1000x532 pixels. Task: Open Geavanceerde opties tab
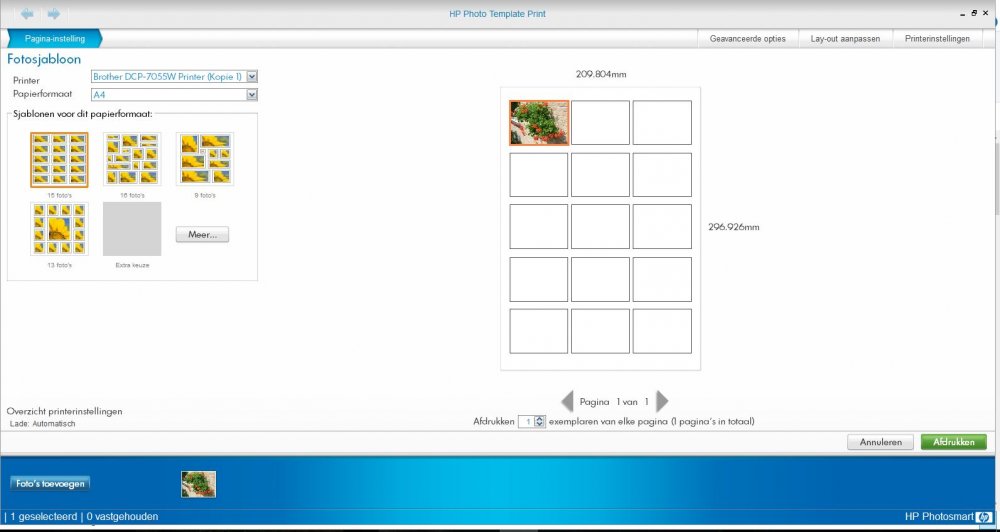click(x=747, y=38)
